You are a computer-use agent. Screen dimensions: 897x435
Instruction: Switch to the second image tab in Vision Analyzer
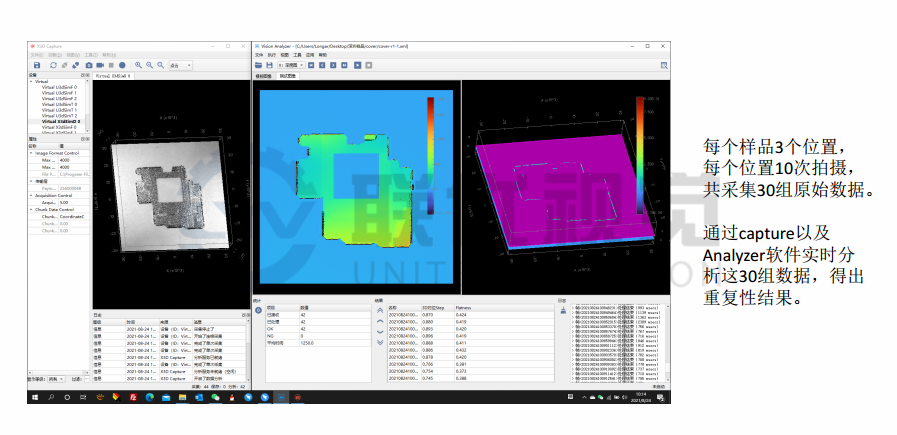pos(288,75)
